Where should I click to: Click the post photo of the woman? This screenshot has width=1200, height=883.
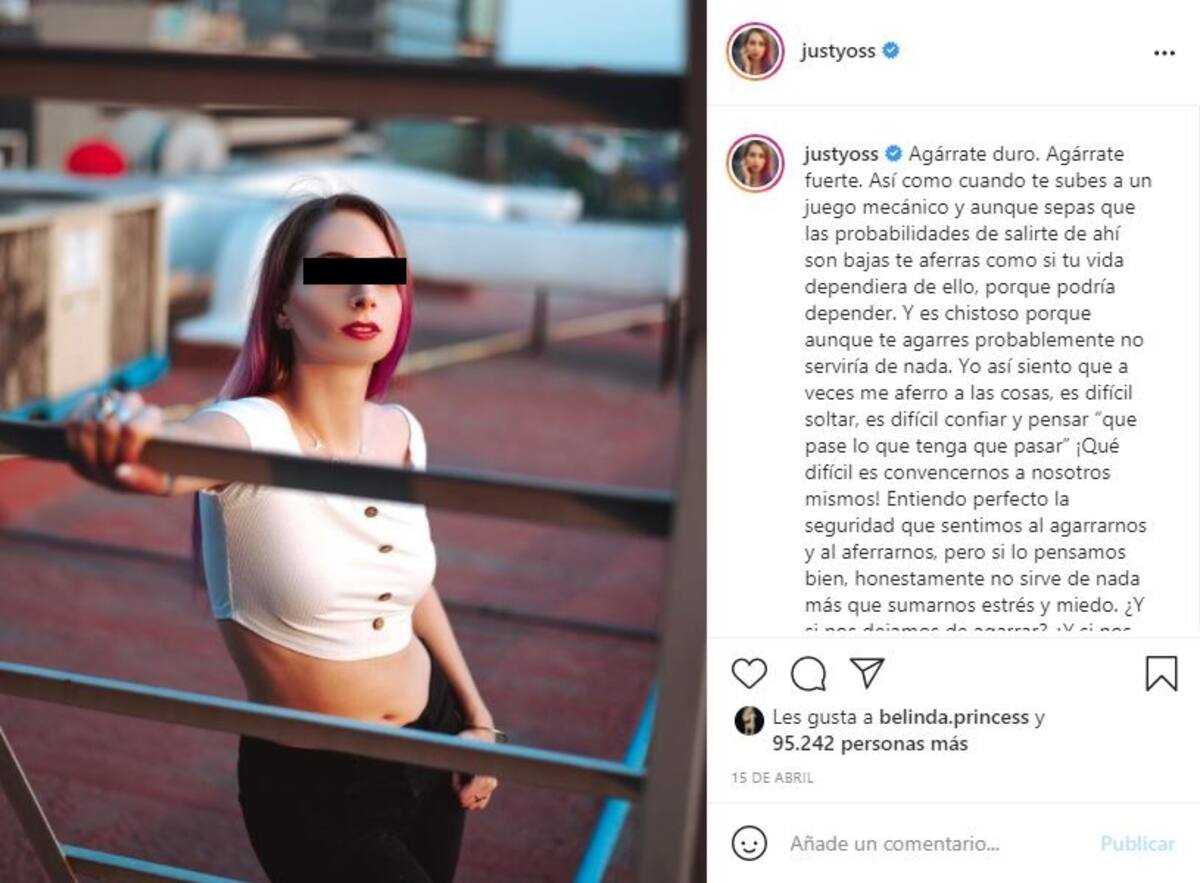(x=353, y=441)
